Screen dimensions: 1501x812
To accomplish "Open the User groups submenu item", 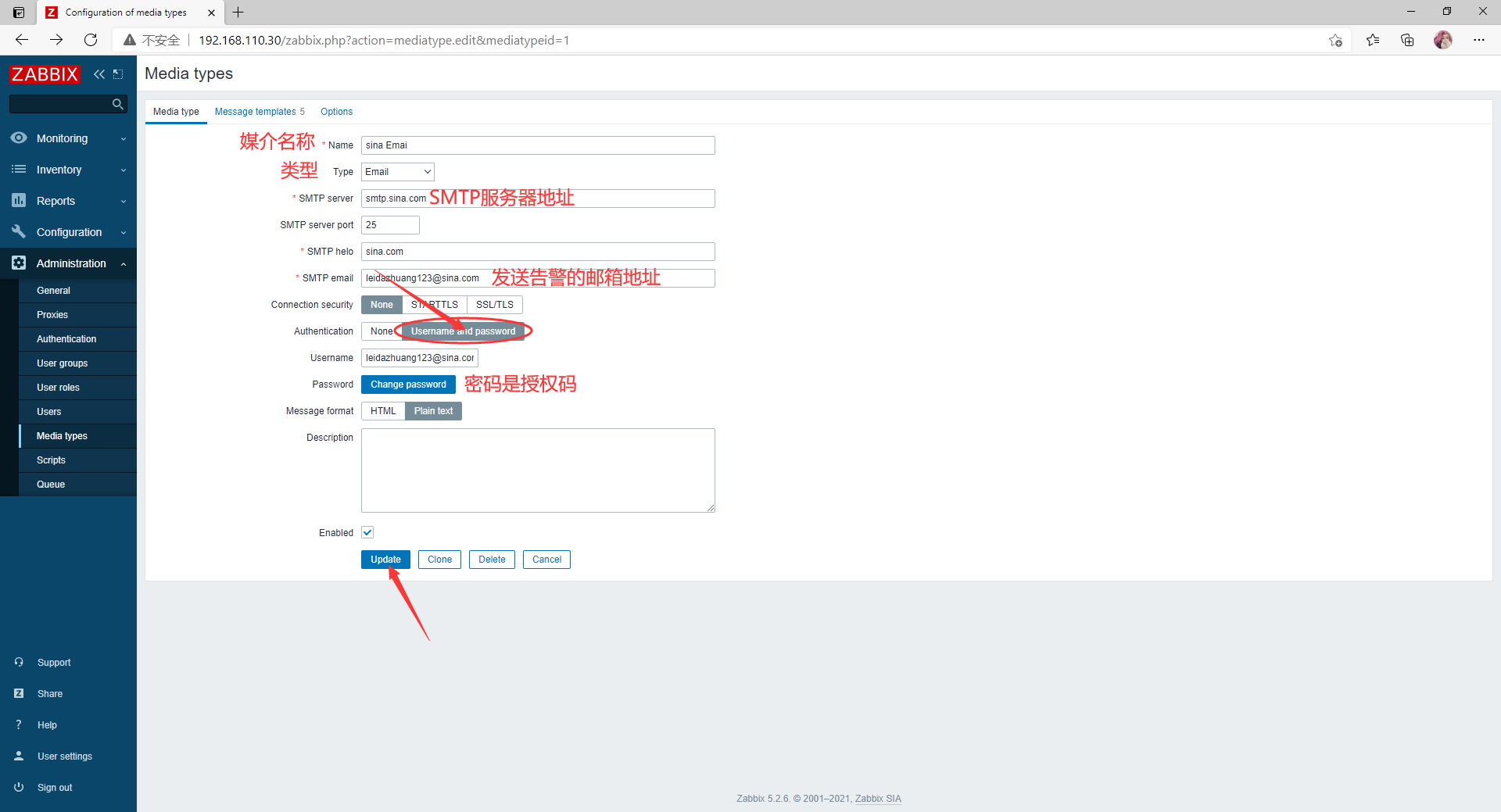I will coord(77,363).
